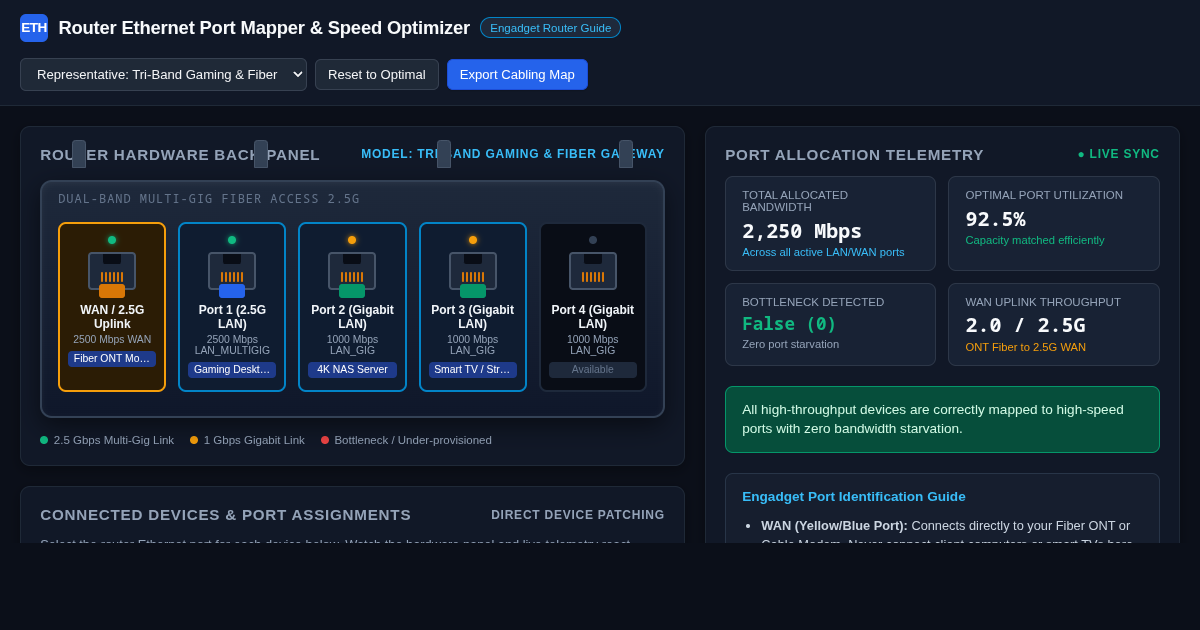Click the WAN / 2.5G Uplink label
This screenshot has width=1200, height=630.
click(112, 317)
